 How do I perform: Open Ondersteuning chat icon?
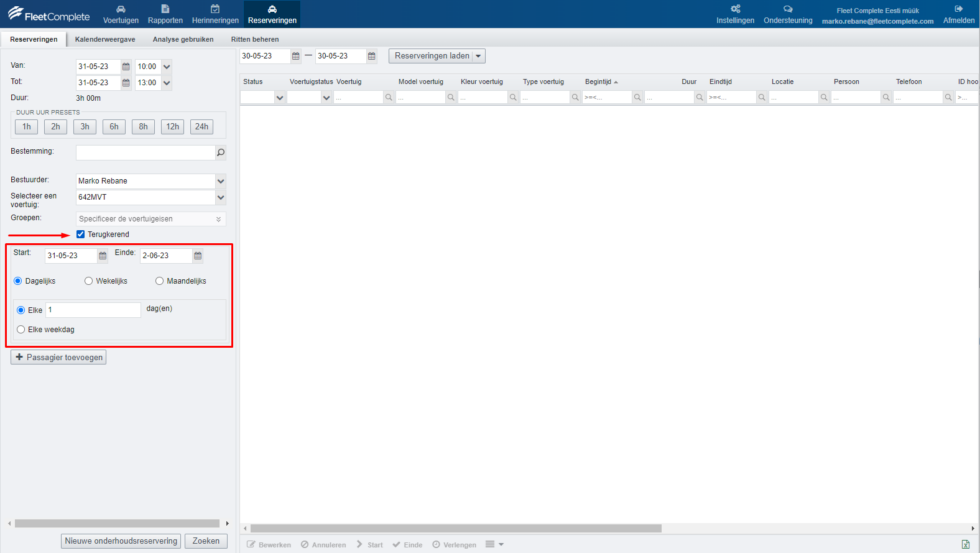(788, 9)
